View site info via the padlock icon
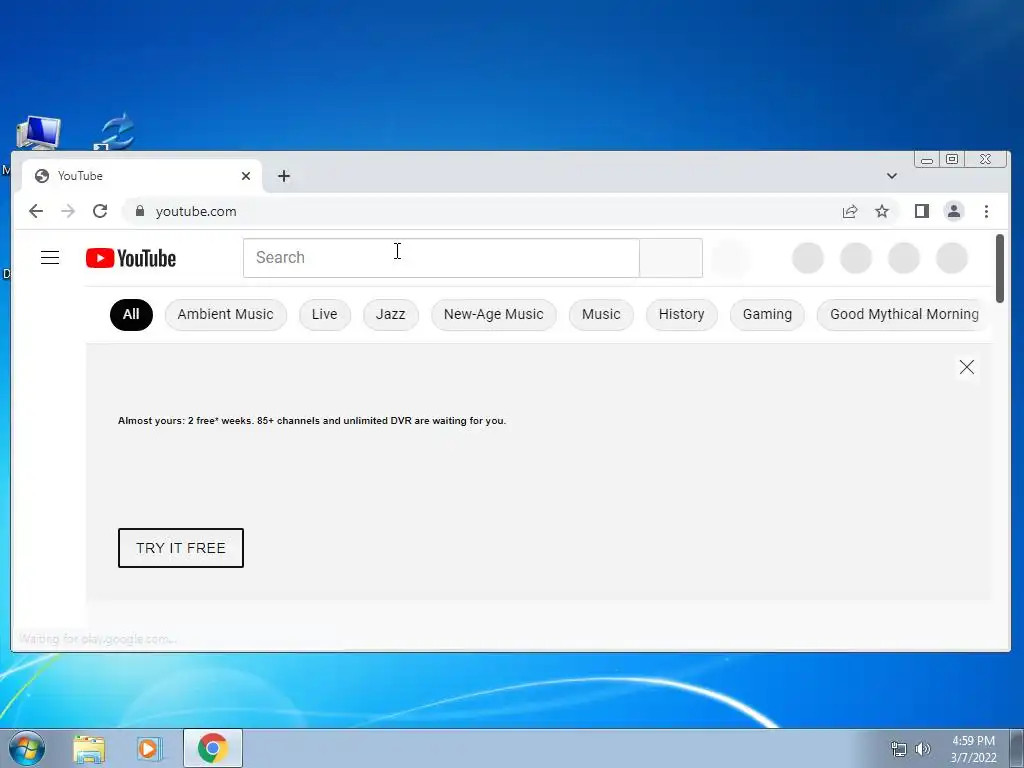The image size is (1024, 768). point(140,211)
